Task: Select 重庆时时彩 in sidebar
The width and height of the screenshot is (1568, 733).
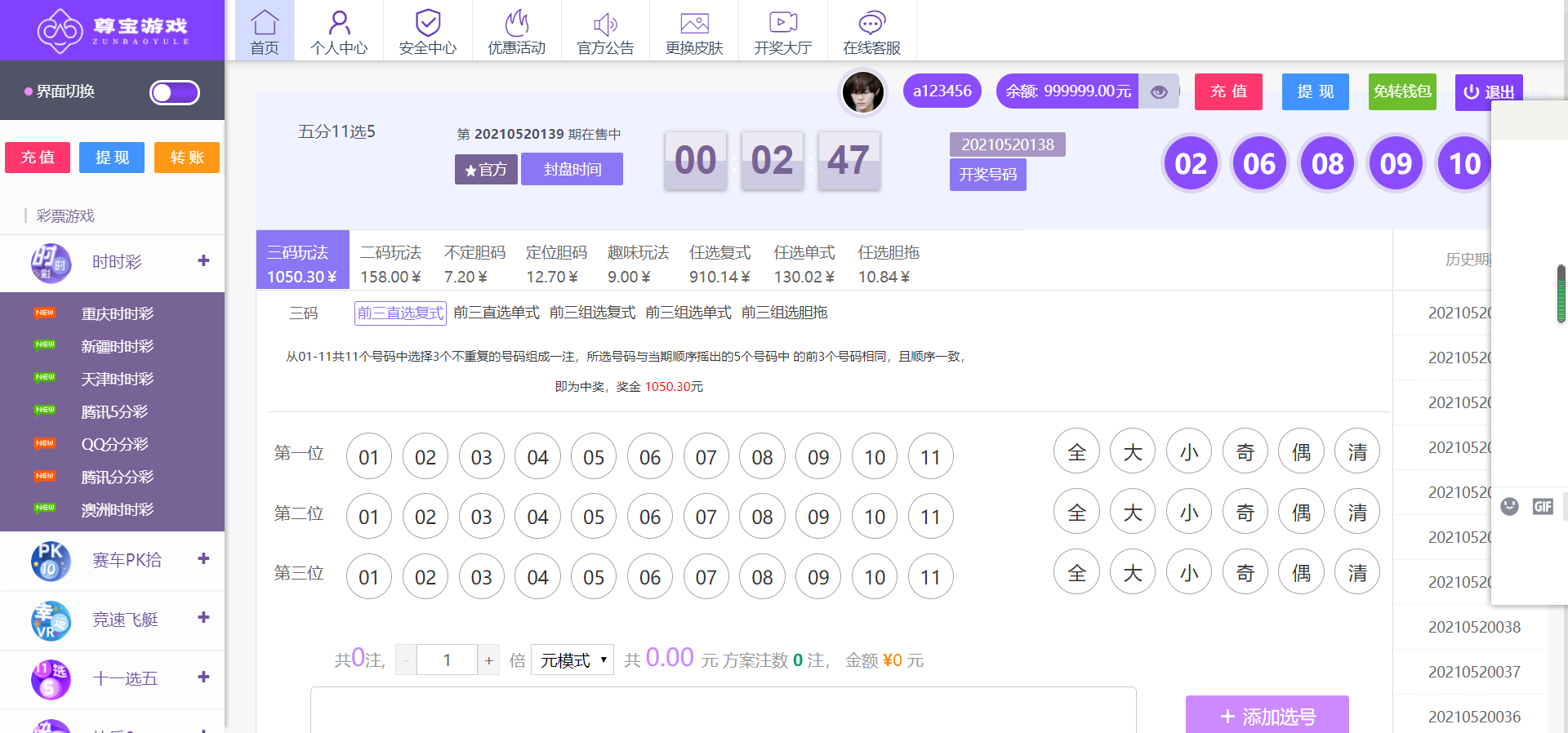Action: [x=117, y=313]
